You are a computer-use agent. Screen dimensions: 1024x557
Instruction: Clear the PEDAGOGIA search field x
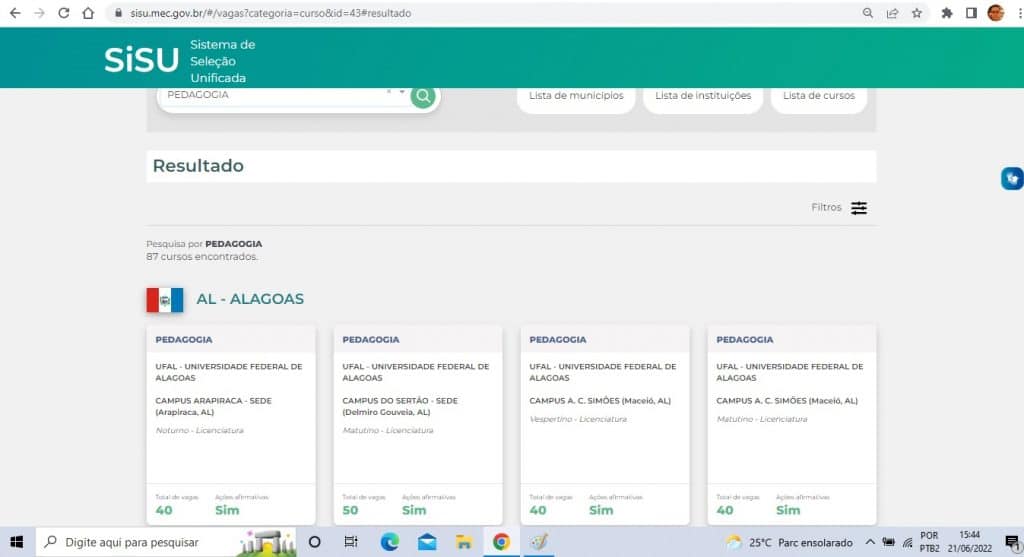(389, 92)
